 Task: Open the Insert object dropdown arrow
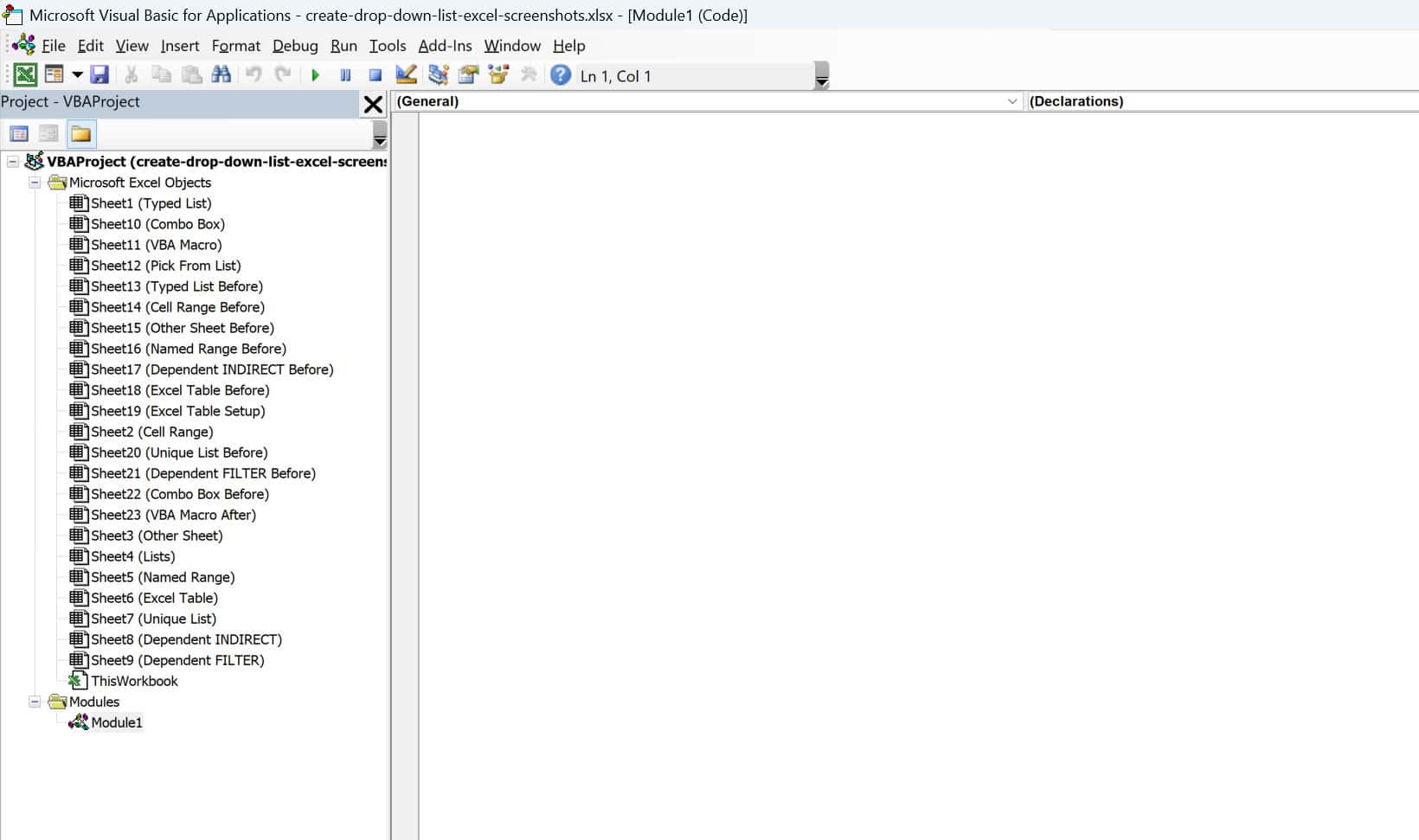click(77, 75)
